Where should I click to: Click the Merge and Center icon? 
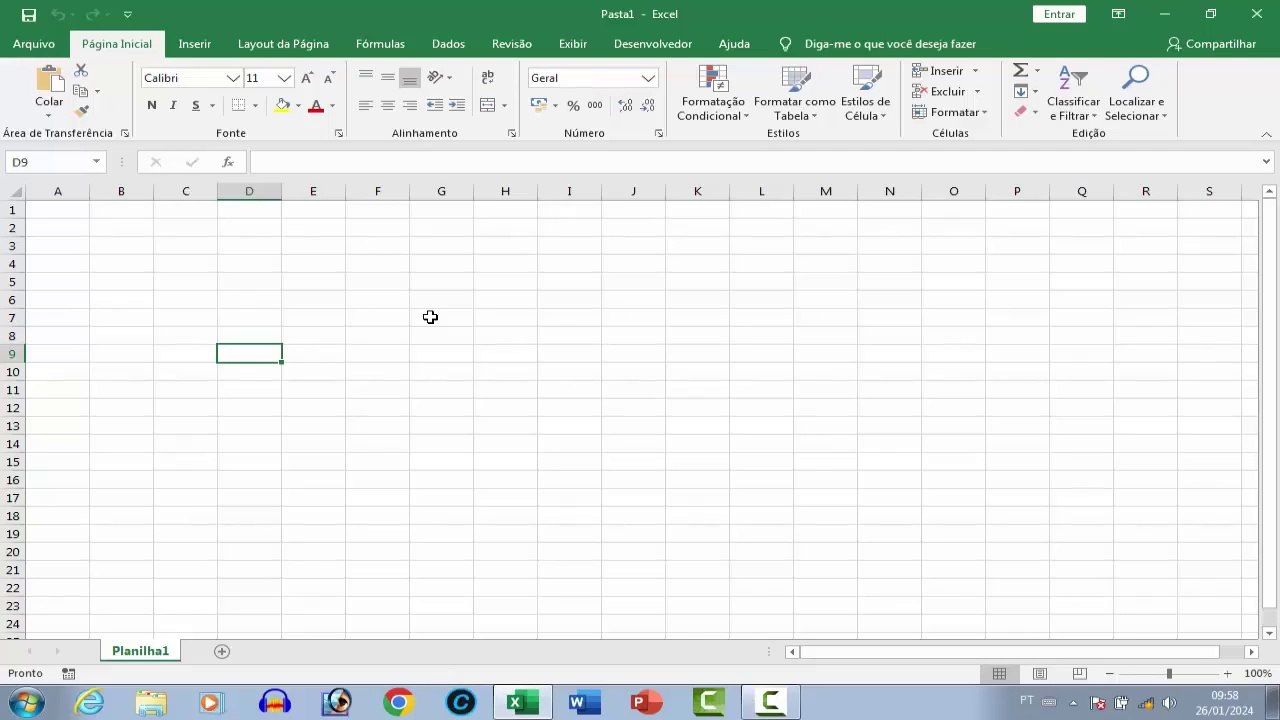pos(488,105)
